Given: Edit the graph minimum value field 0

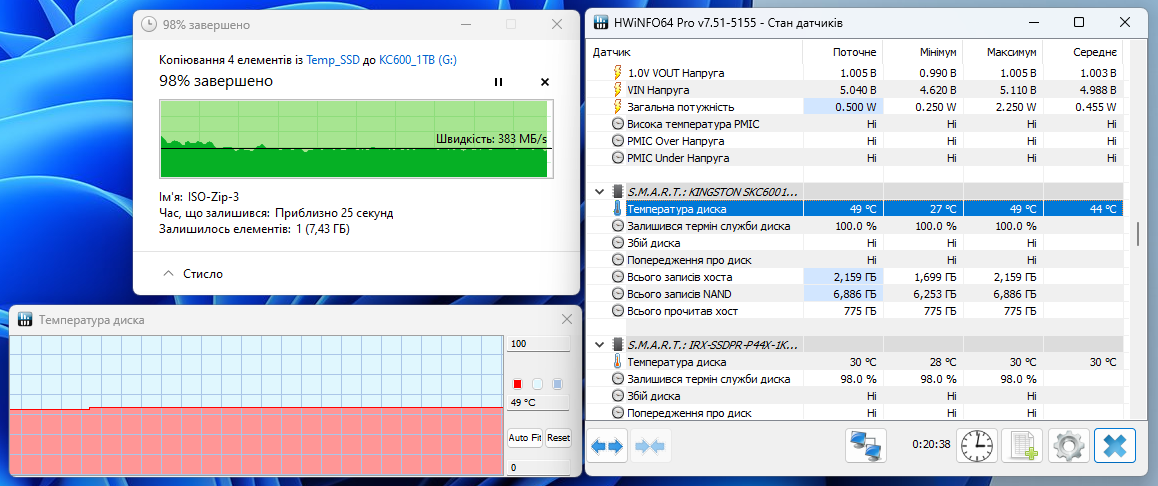Looking at the screenshot, I should click(538, 468).
